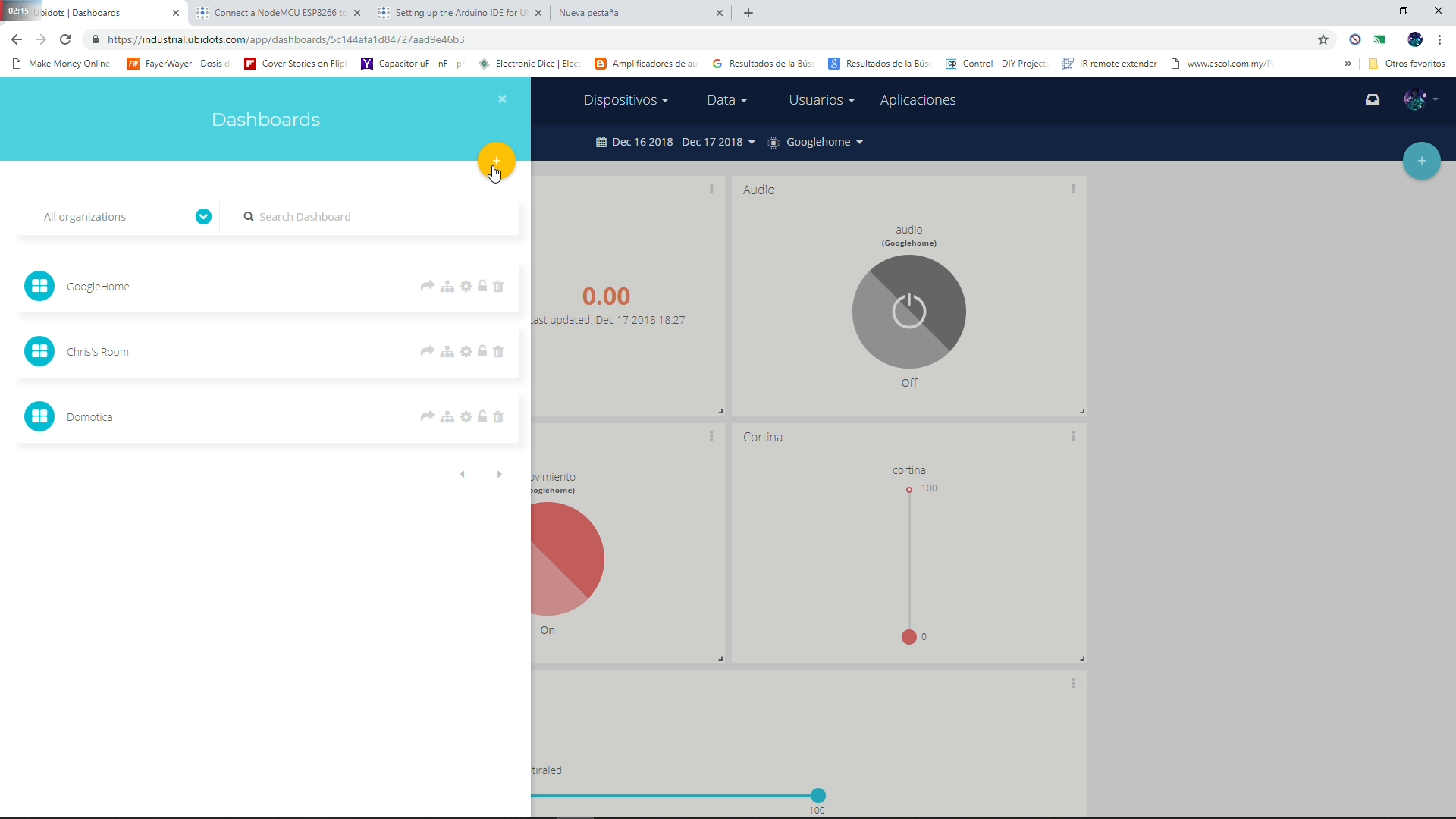Toggle the audio power switch

909,311
